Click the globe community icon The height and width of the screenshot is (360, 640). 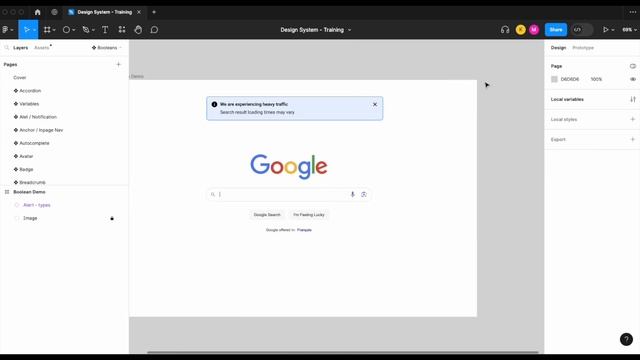point(54,12)
